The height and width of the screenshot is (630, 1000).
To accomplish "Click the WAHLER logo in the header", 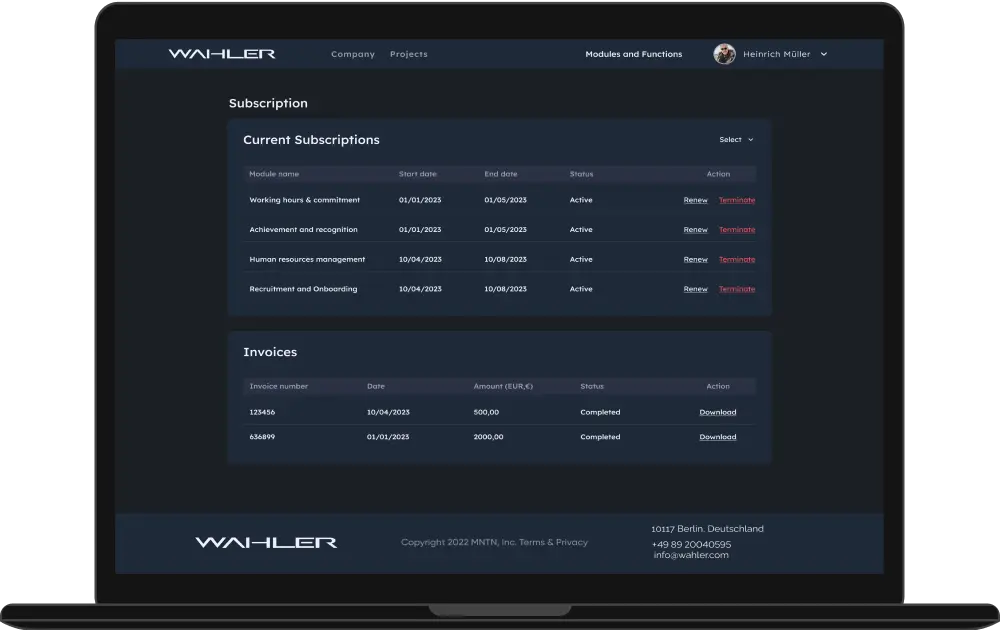I will [x=223, y=53].
